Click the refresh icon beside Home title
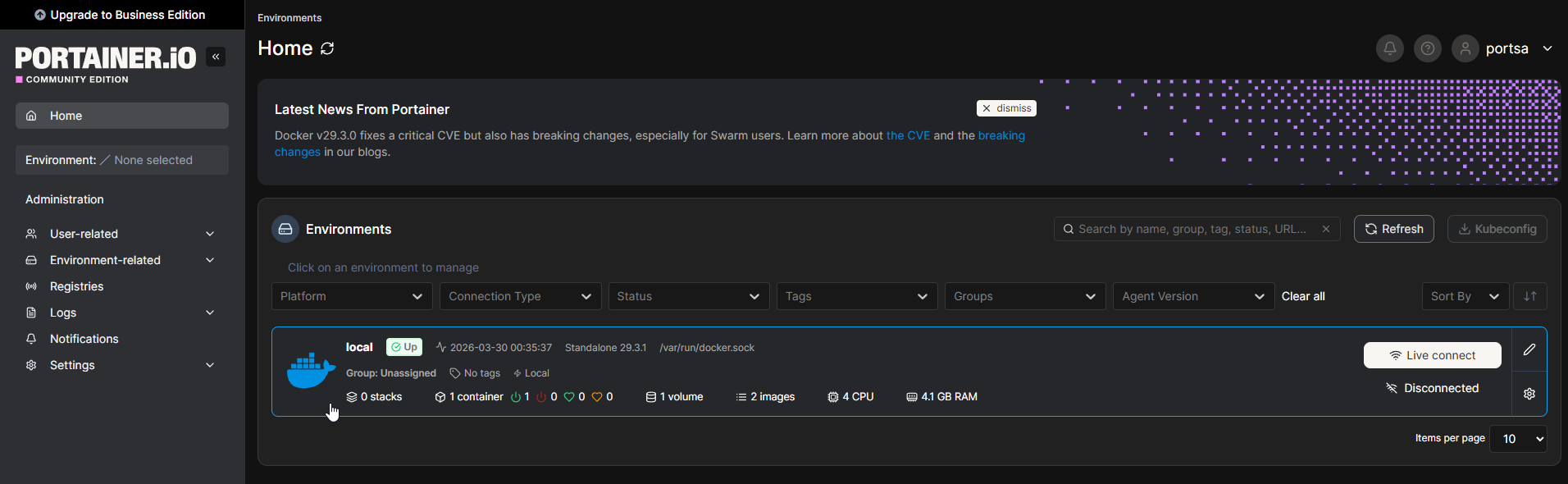The image size is (1568, 484). point(327,48)
